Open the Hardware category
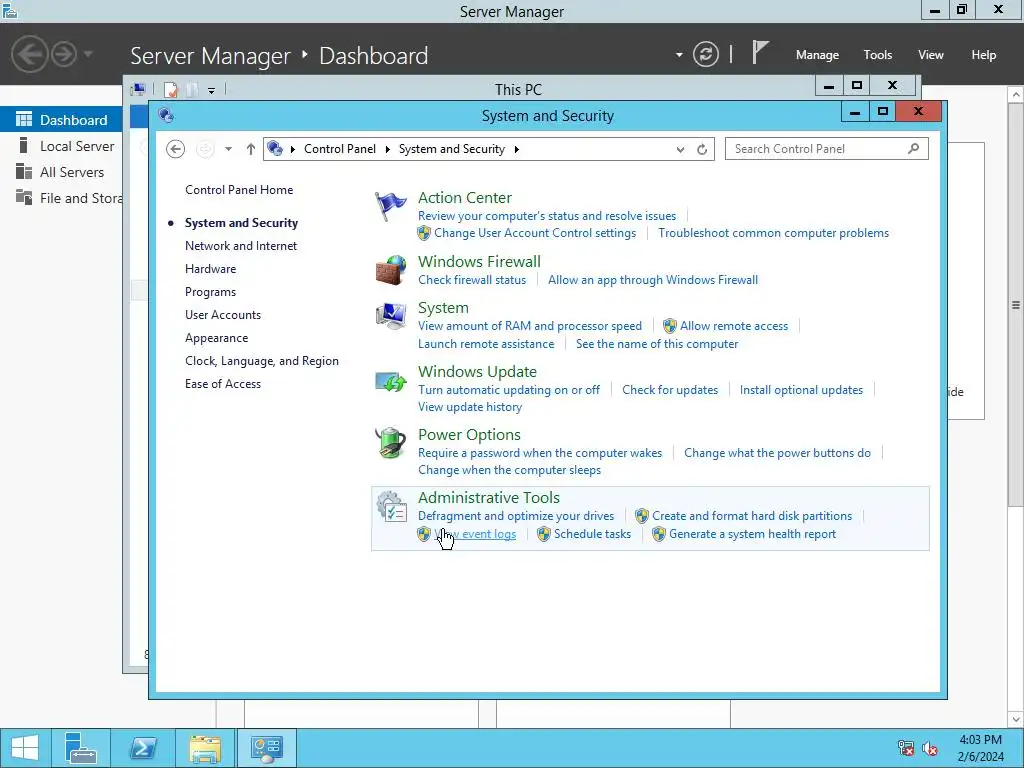 [x=210, y=268]
